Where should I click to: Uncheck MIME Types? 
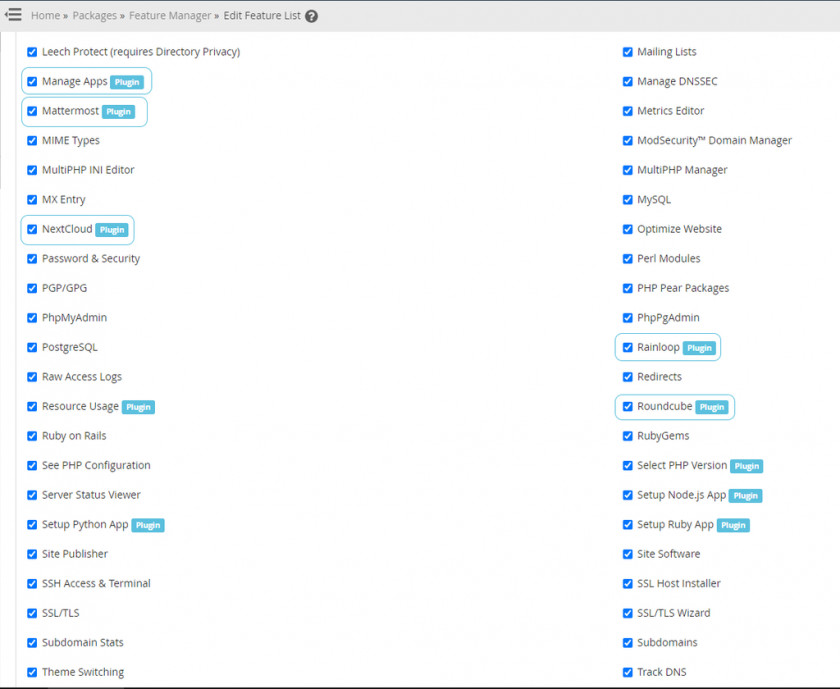[32, 140]
